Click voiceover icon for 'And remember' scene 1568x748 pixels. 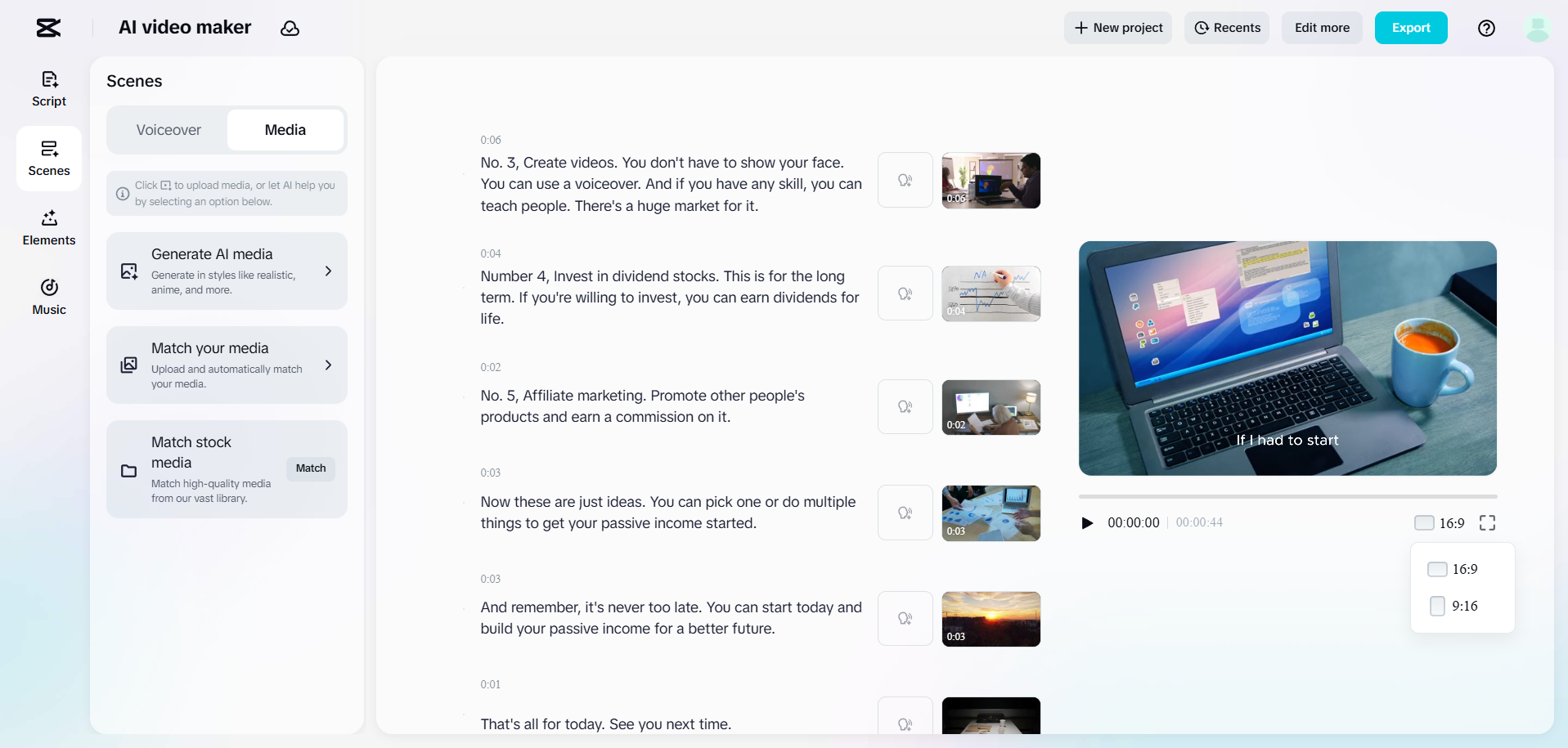905,618
